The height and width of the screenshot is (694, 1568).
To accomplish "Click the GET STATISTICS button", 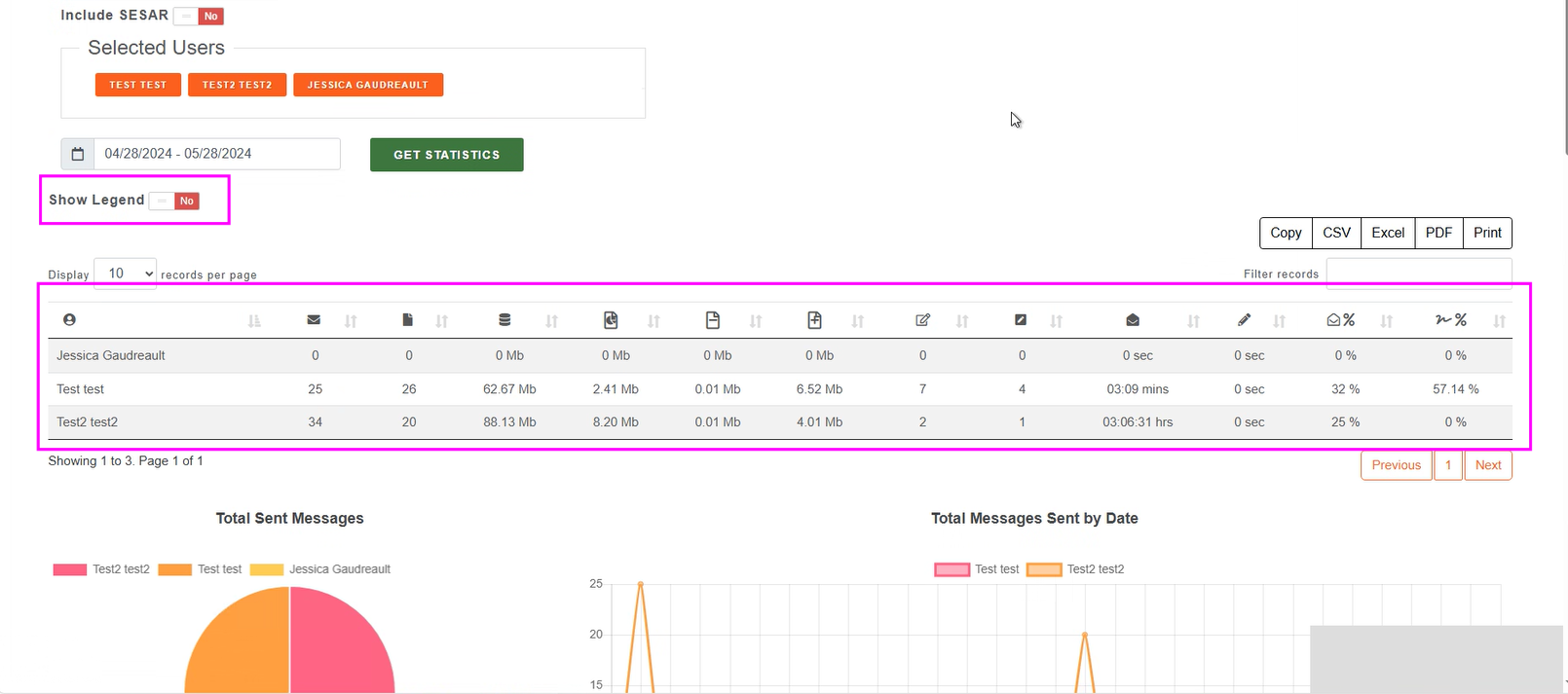I will coord(447,155).
